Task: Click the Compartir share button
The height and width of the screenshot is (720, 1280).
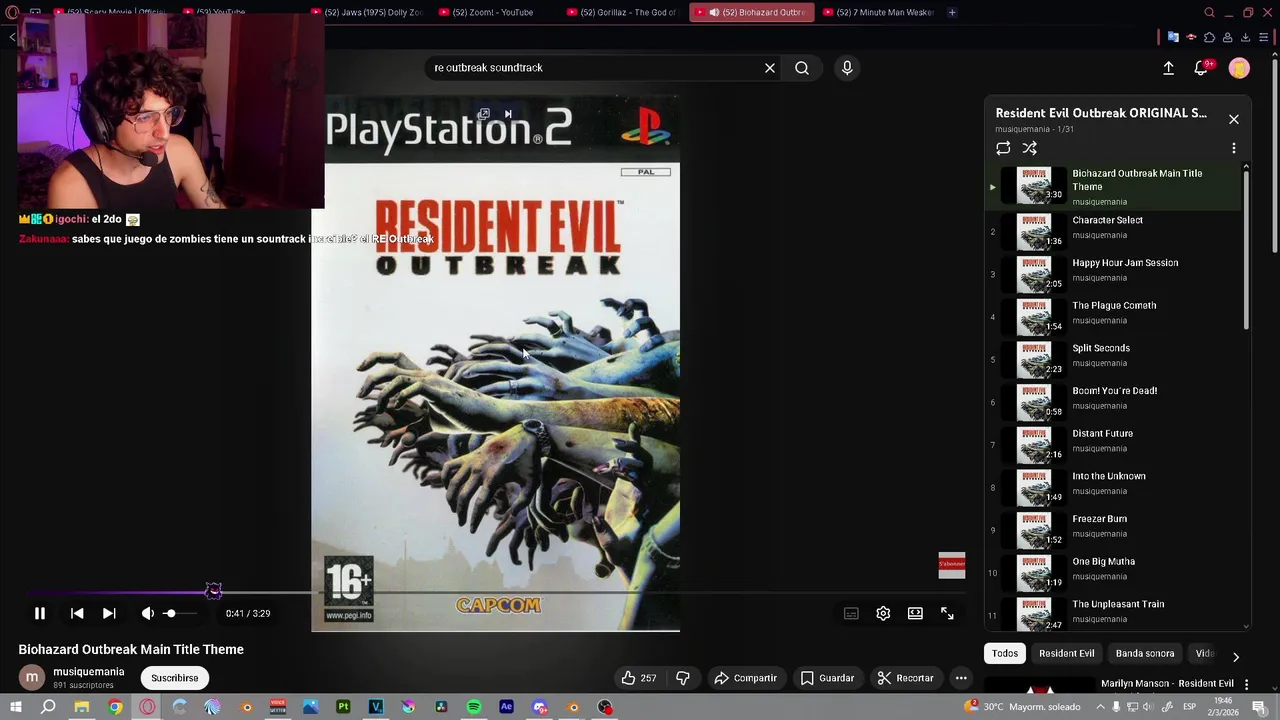Action: click(x=745, y=678)
